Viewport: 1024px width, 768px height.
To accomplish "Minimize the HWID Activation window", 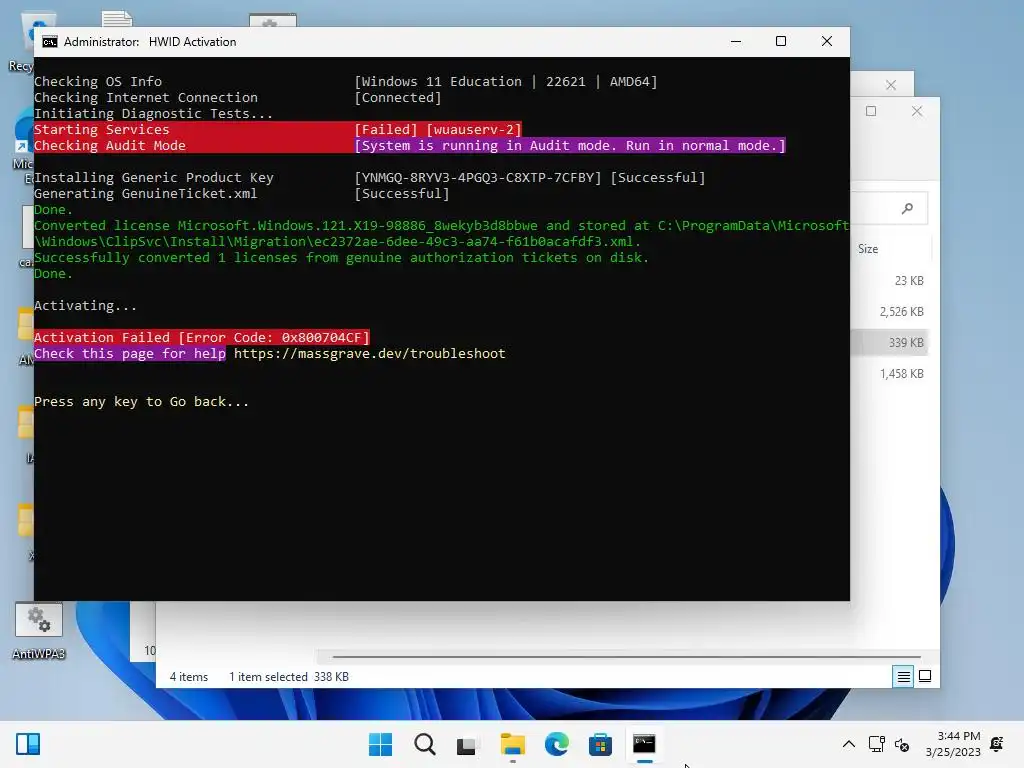I will [736, 41].
